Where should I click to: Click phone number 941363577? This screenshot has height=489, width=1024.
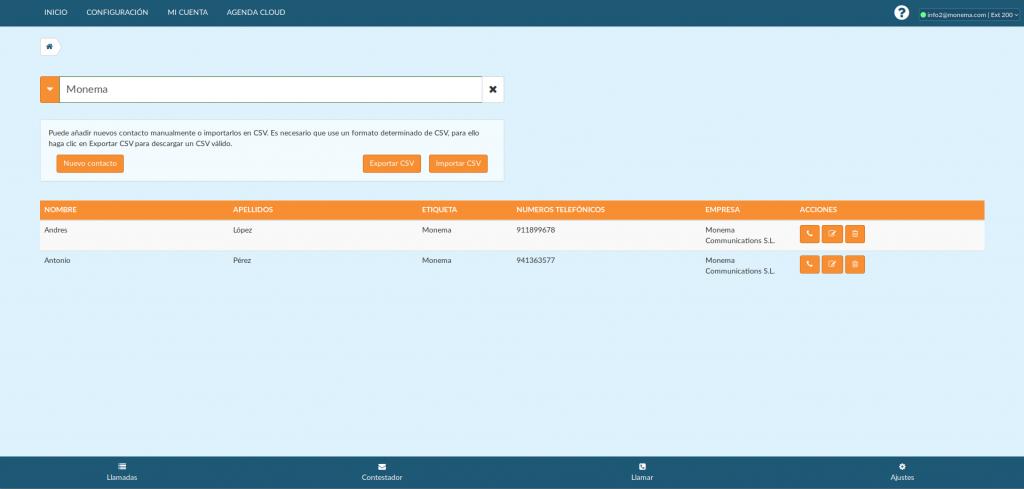pos(536,260)
